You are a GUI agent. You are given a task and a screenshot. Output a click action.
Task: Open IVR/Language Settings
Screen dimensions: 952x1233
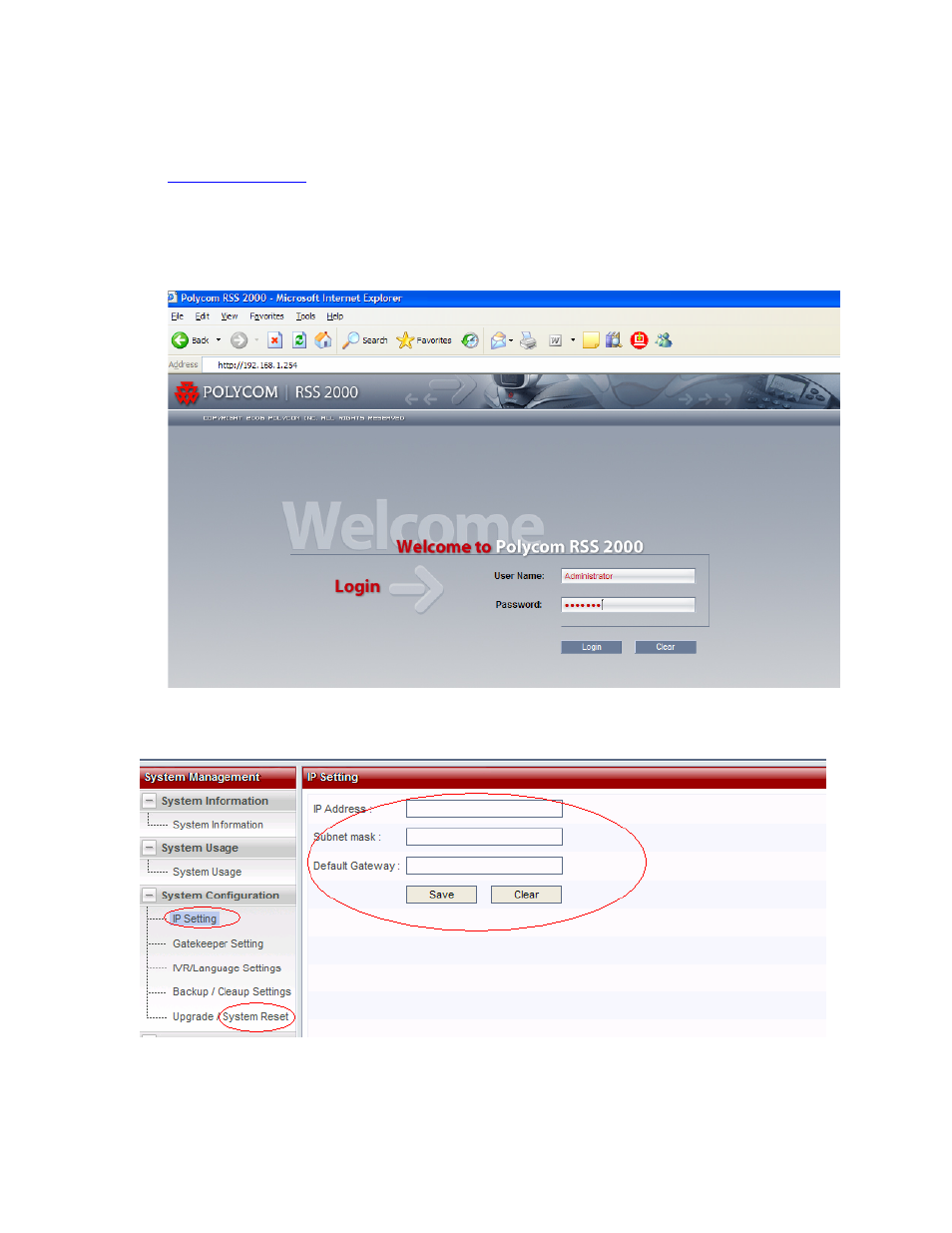pos(227,968)
